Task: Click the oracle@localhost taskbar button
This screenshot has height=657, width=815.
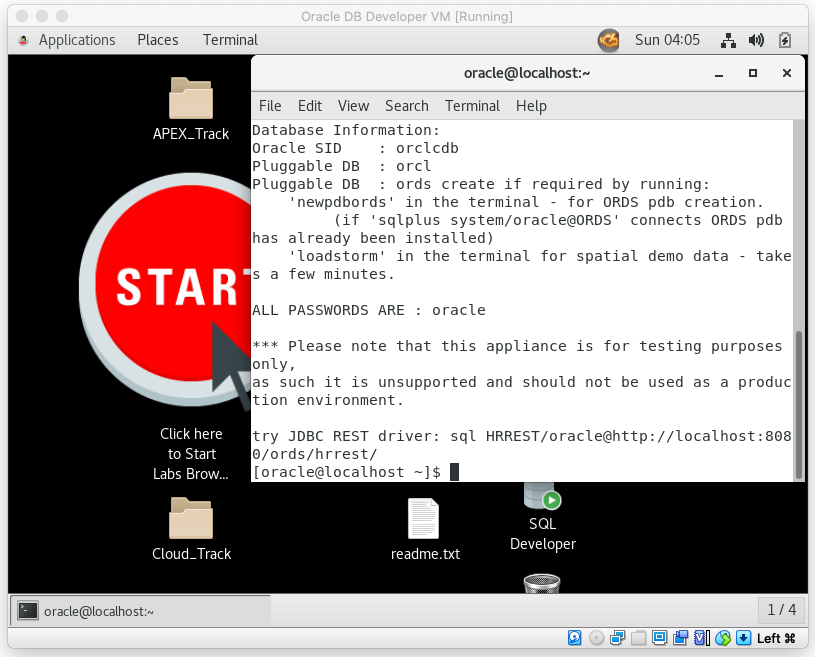Action: (x=140, y=610)
